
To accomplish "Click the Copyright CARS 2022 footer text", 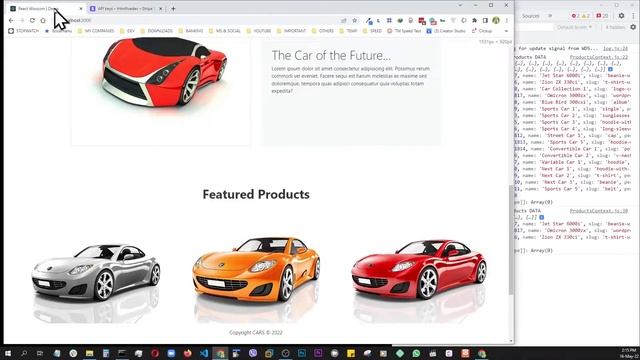I will coord(256,333).
